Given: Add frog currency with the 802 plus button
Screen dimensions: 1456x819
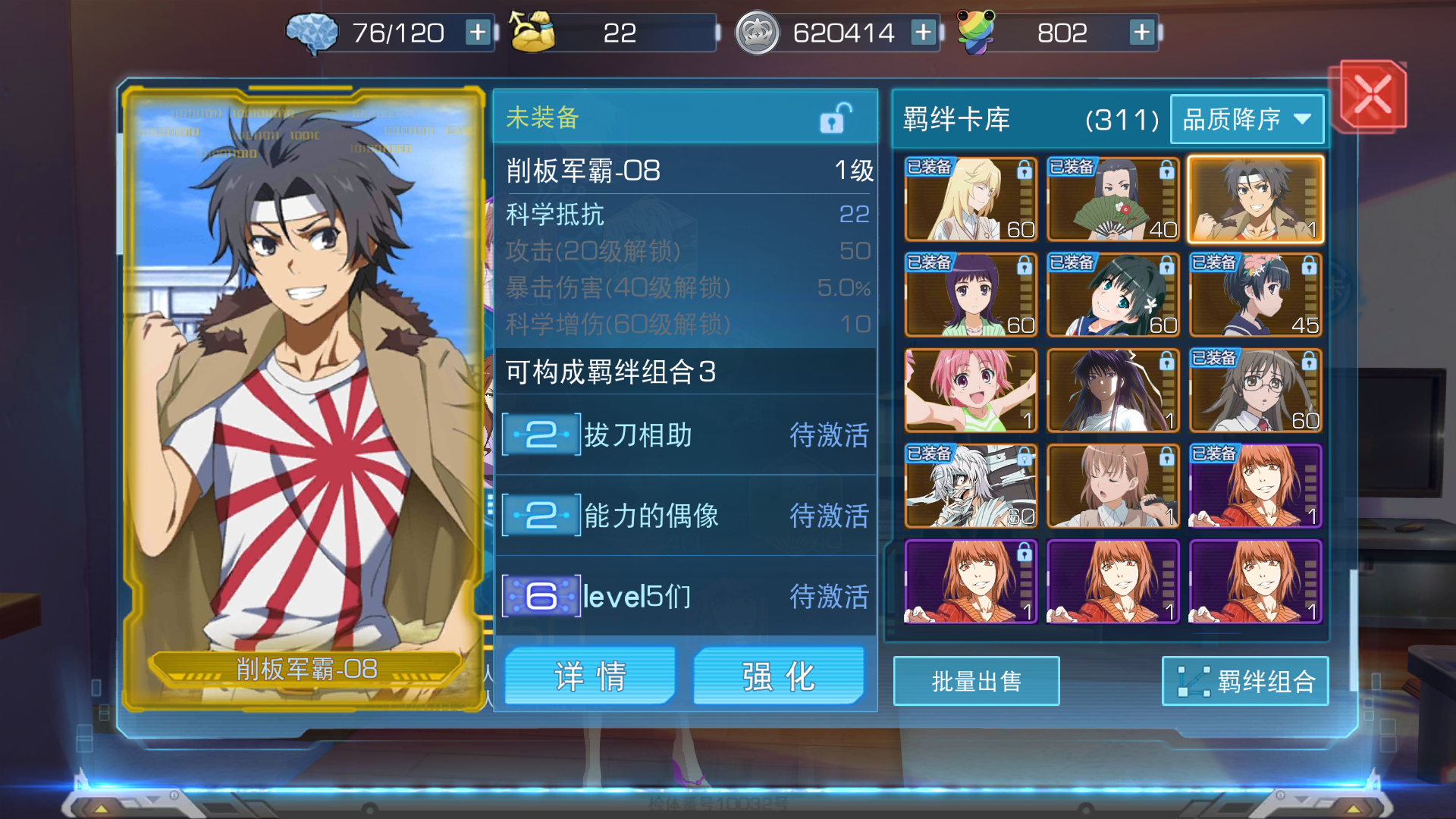Looking at the screenshot, I should coord(1142,33).
